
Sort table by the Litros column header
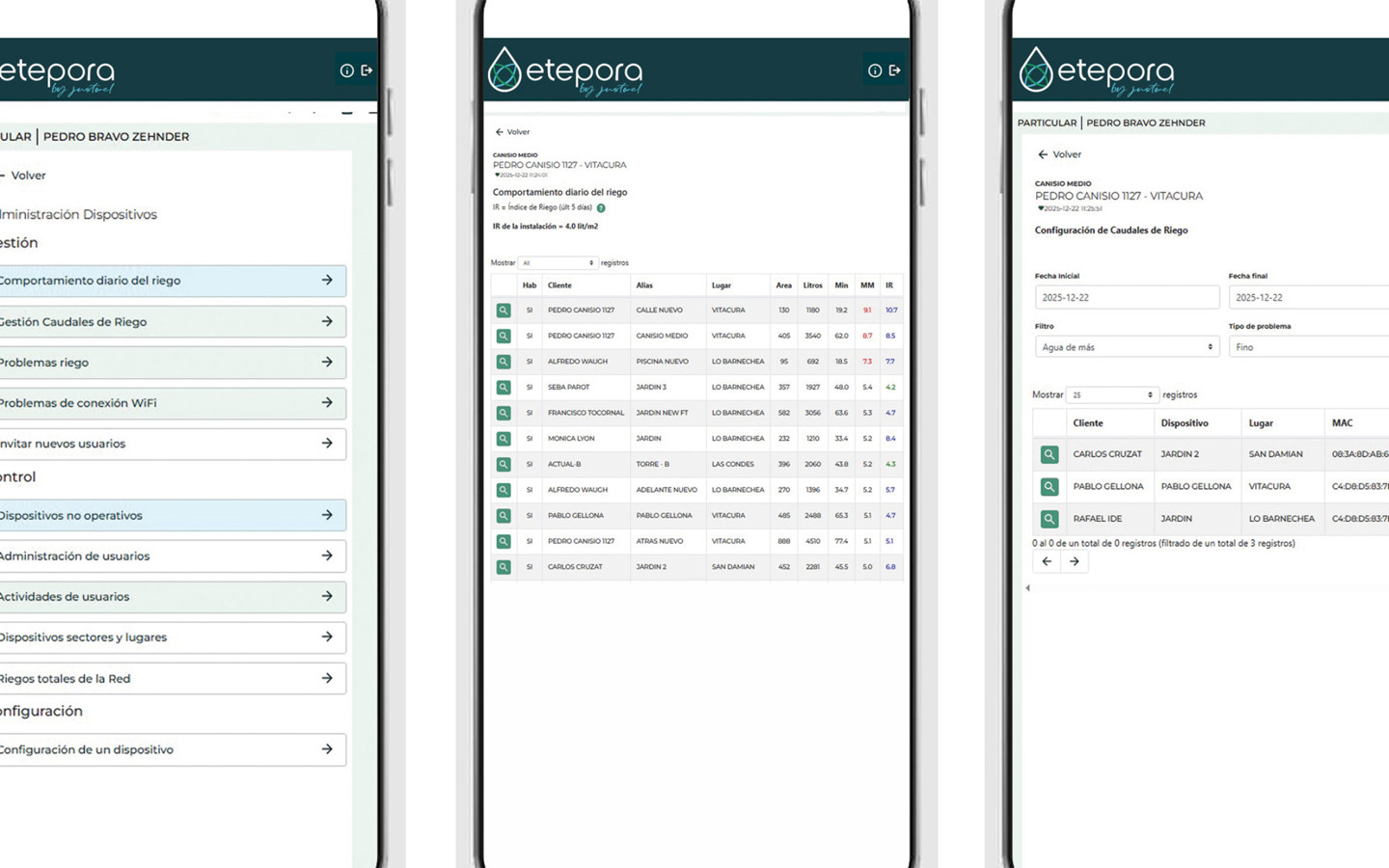812,285
